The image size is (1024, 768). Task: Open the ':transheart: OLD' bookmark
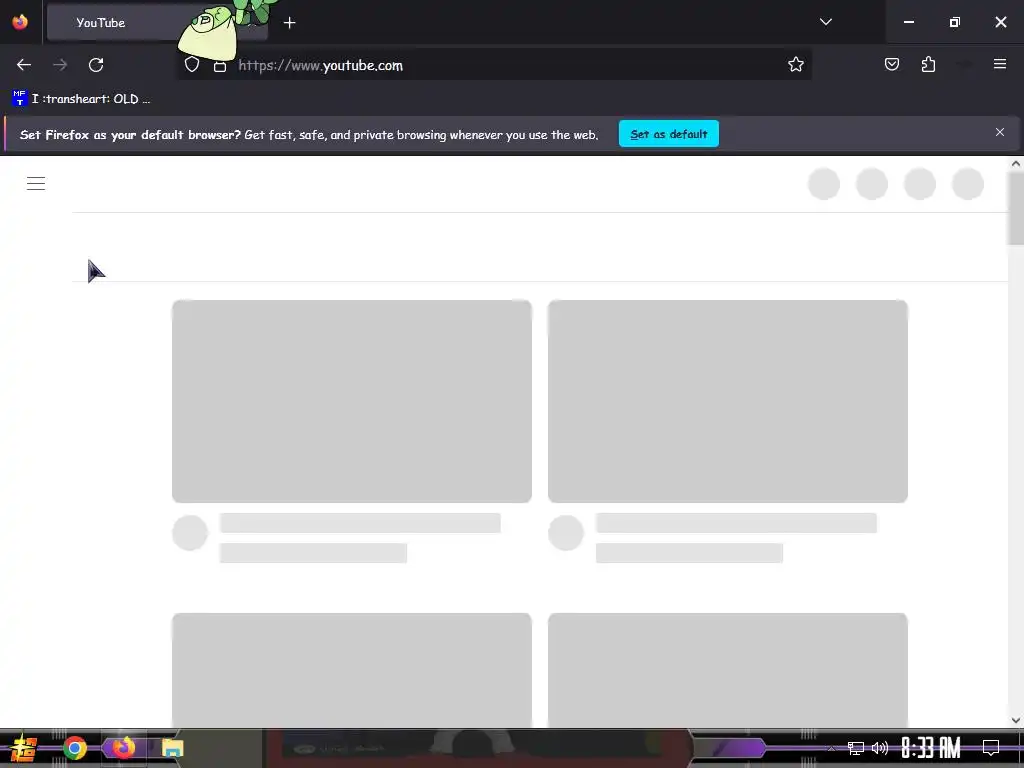pos(81,99)
